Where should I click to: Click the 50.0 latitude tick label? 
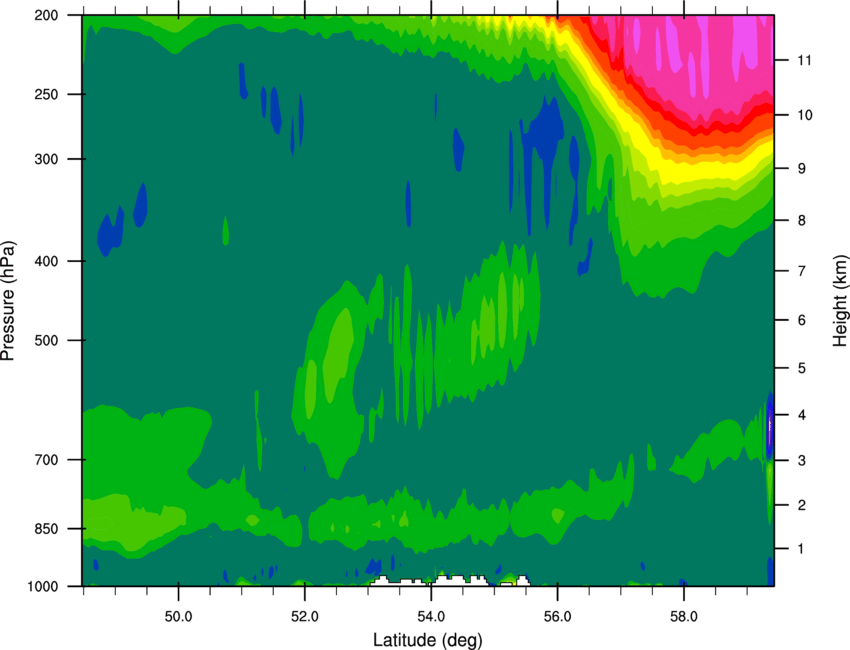[178, 617]
